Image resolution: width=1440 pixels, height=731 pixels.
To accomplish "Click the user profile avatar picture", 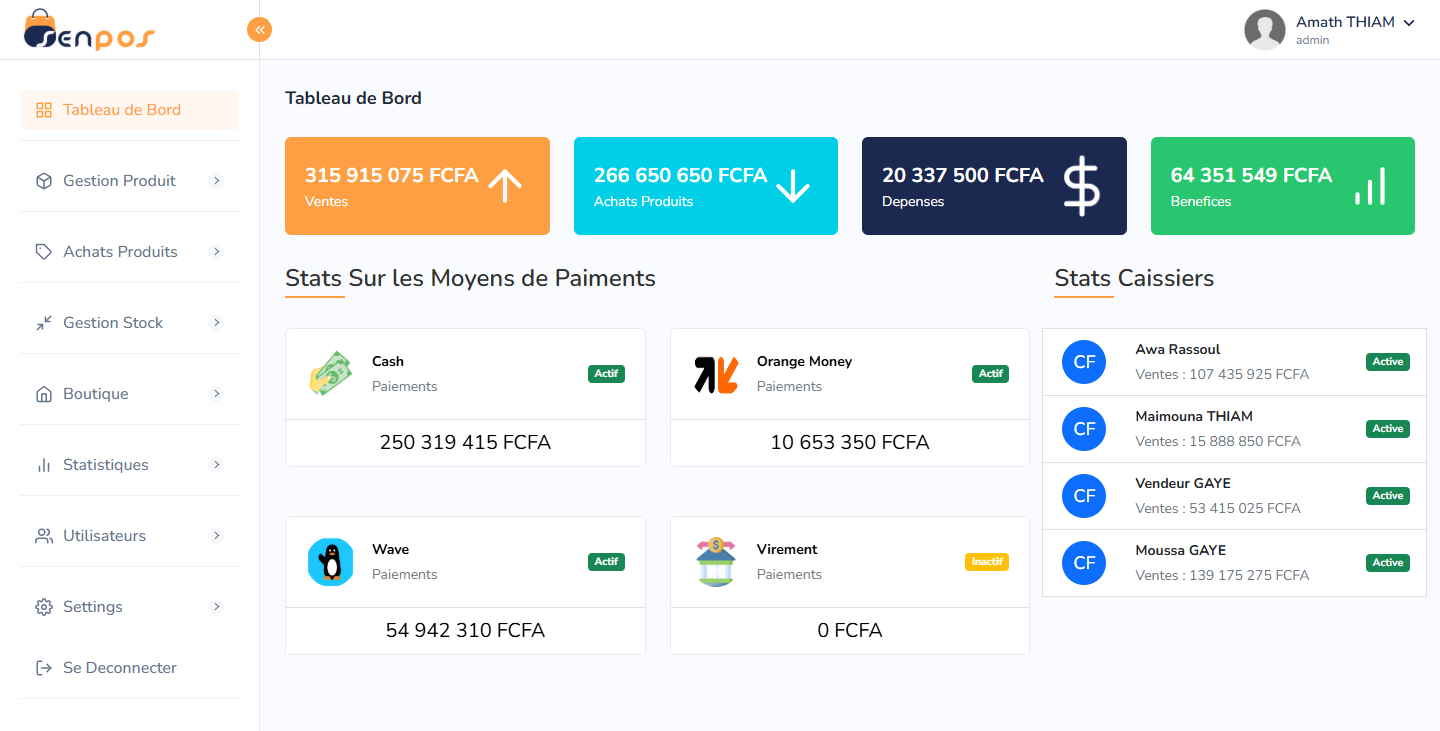I will pos(1264,30).
